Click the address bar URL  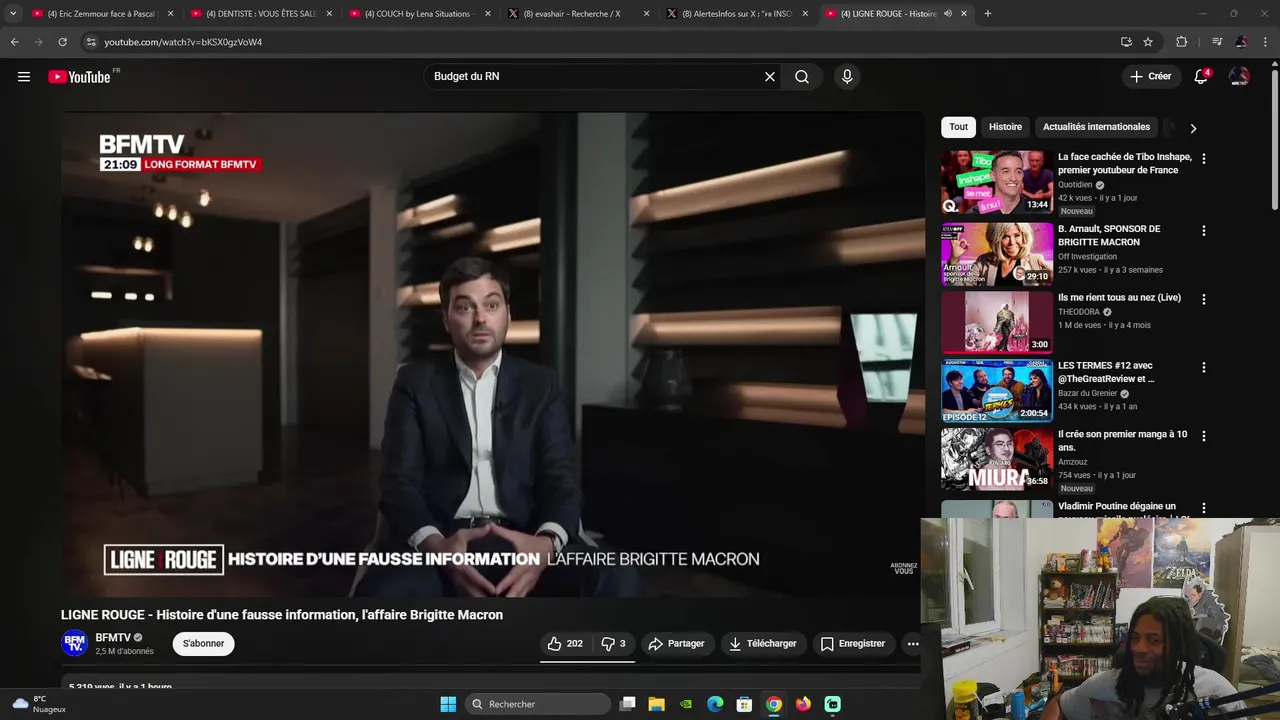[183, 42]
